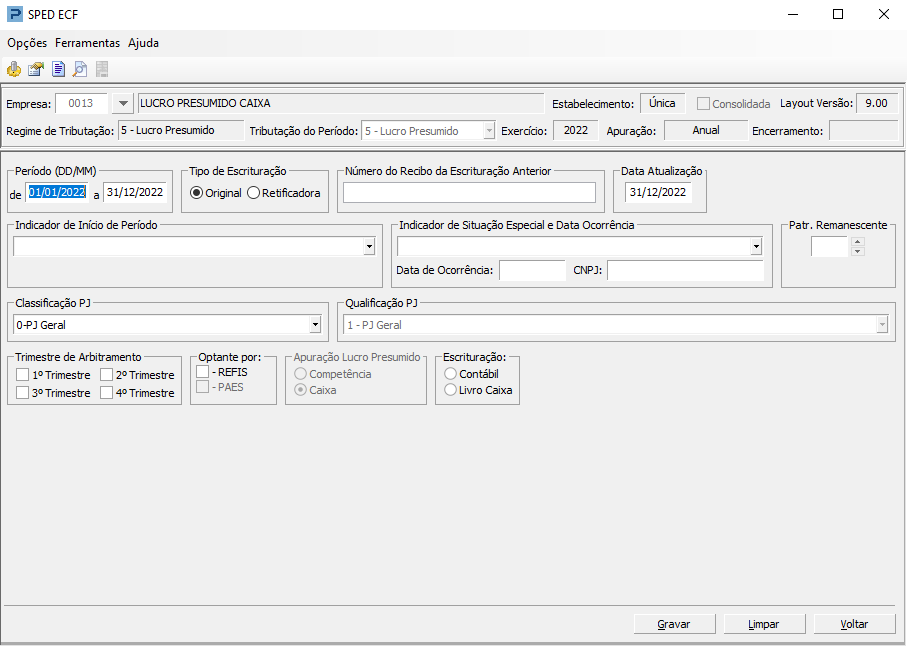
Task: Open the Opções menu
Action: 27,43
